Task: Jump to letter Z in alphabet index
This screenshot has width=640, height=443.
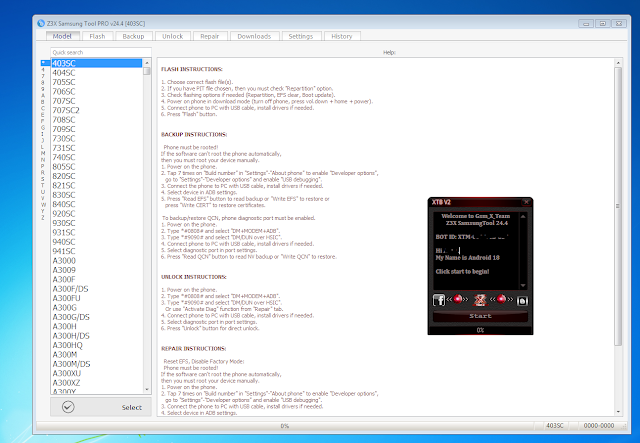Action: [x=43, y=218]
